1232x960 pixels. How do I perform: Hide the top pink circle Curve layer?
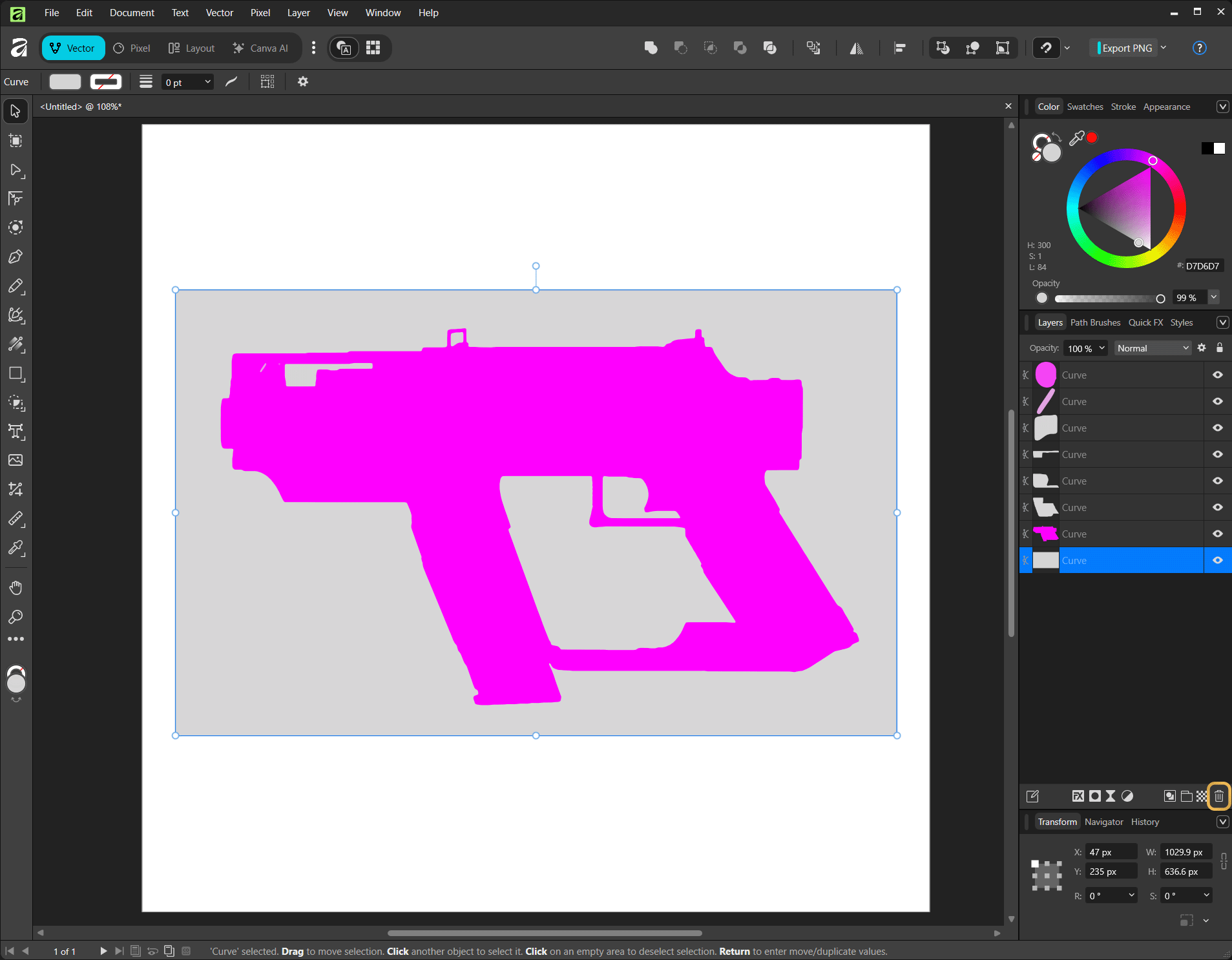click(1218, 375)
